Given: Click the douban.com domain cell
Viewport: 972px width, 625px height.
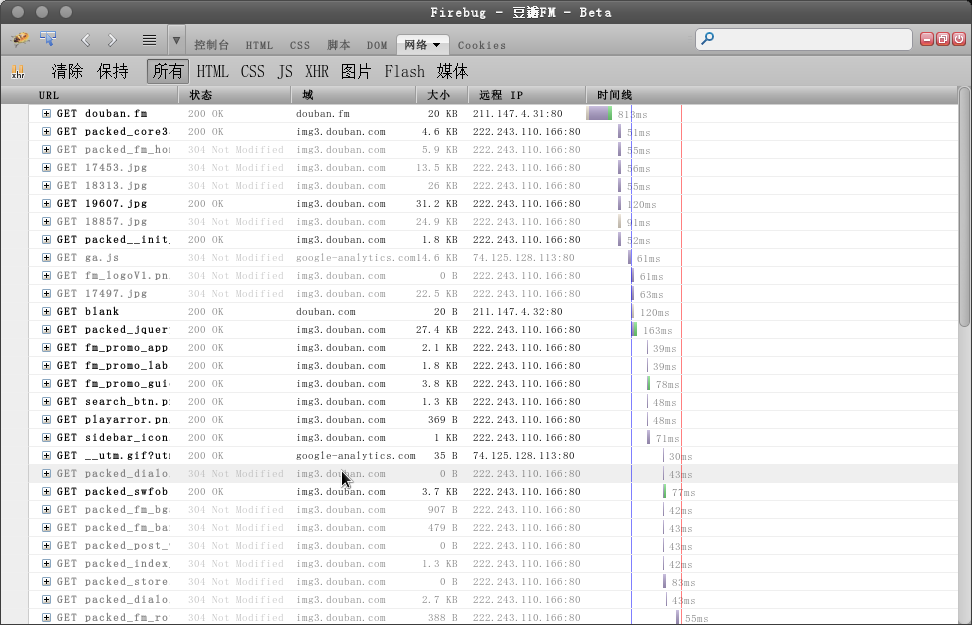Looking at the screenshot, I should 325,311.
